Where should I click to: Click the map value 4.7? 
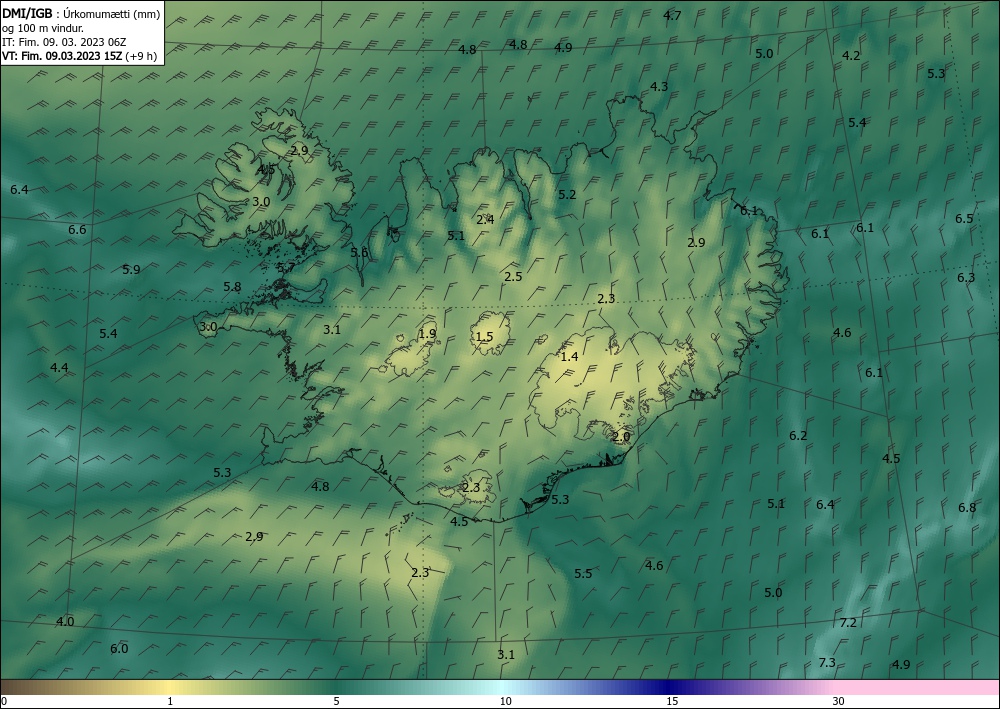[x=672, y=15]
